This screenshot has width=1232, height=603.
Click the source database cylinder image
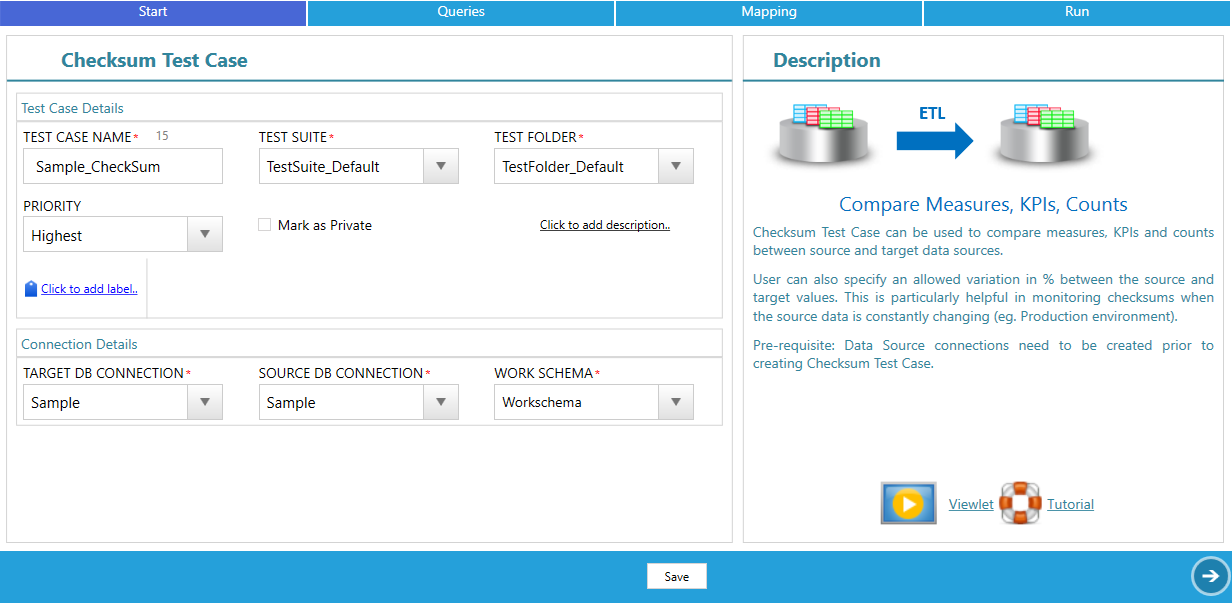click(823, 134)
